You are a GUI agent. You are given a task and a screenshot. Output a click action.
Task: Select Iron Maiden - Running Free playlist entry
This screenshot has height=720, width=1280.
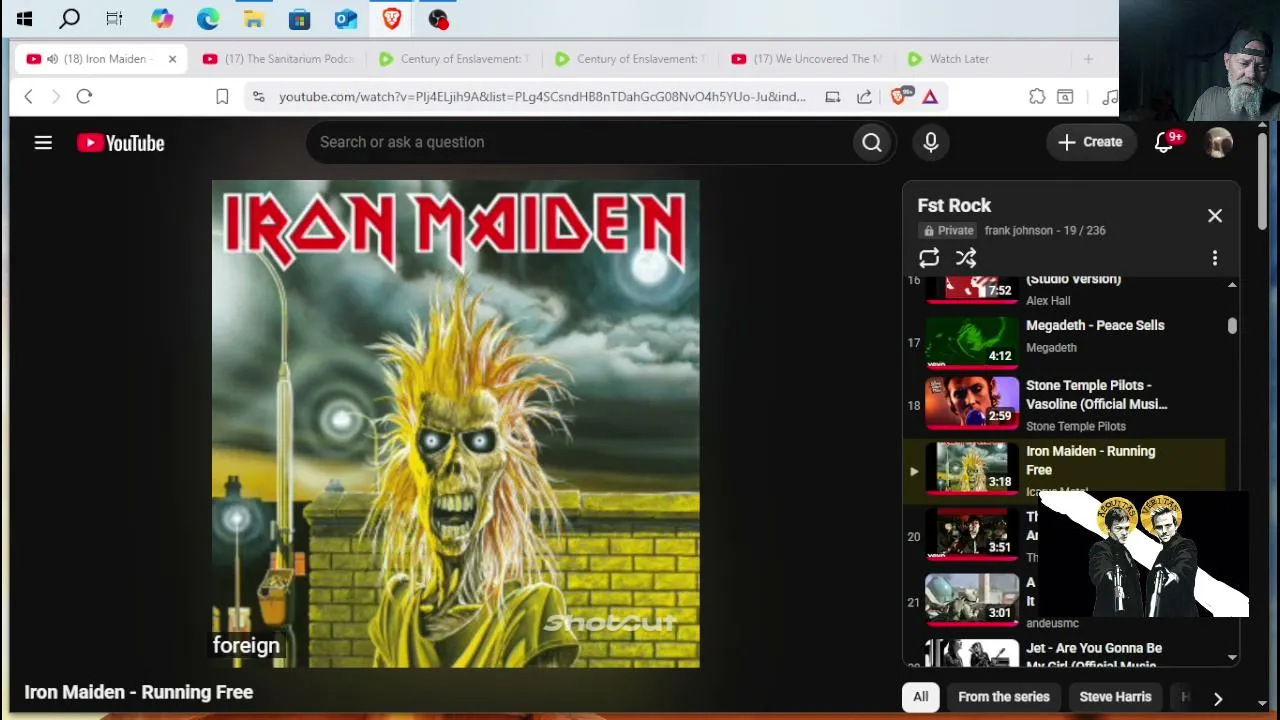tap(1064, 470)
